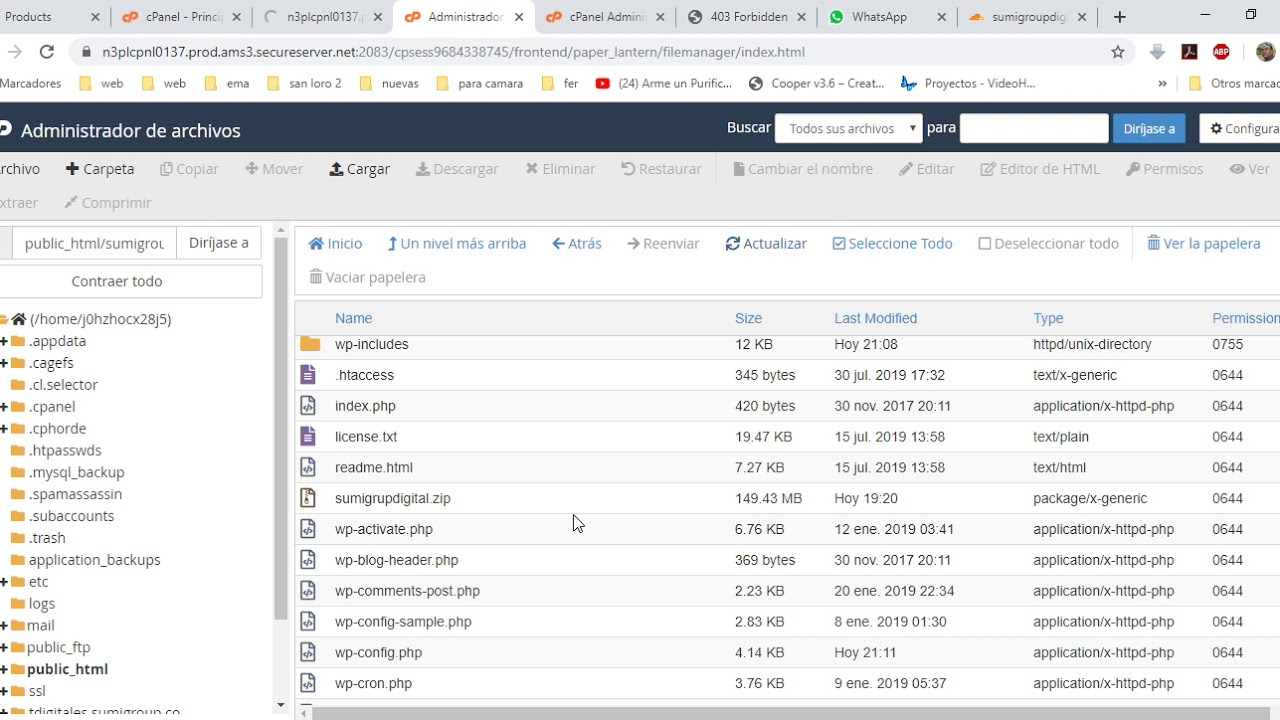
Task: Click the path Diríjase a button
Action: tap(219, 243)
